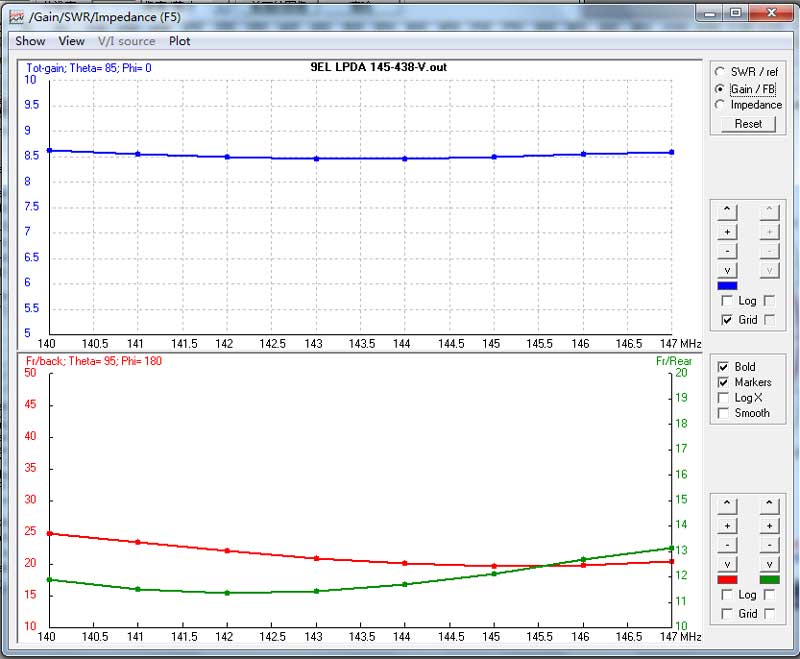This screenshot has width=800, height=659.
Task: Click the blue gain marker at 146 MHz
Action: click(583, 154)
